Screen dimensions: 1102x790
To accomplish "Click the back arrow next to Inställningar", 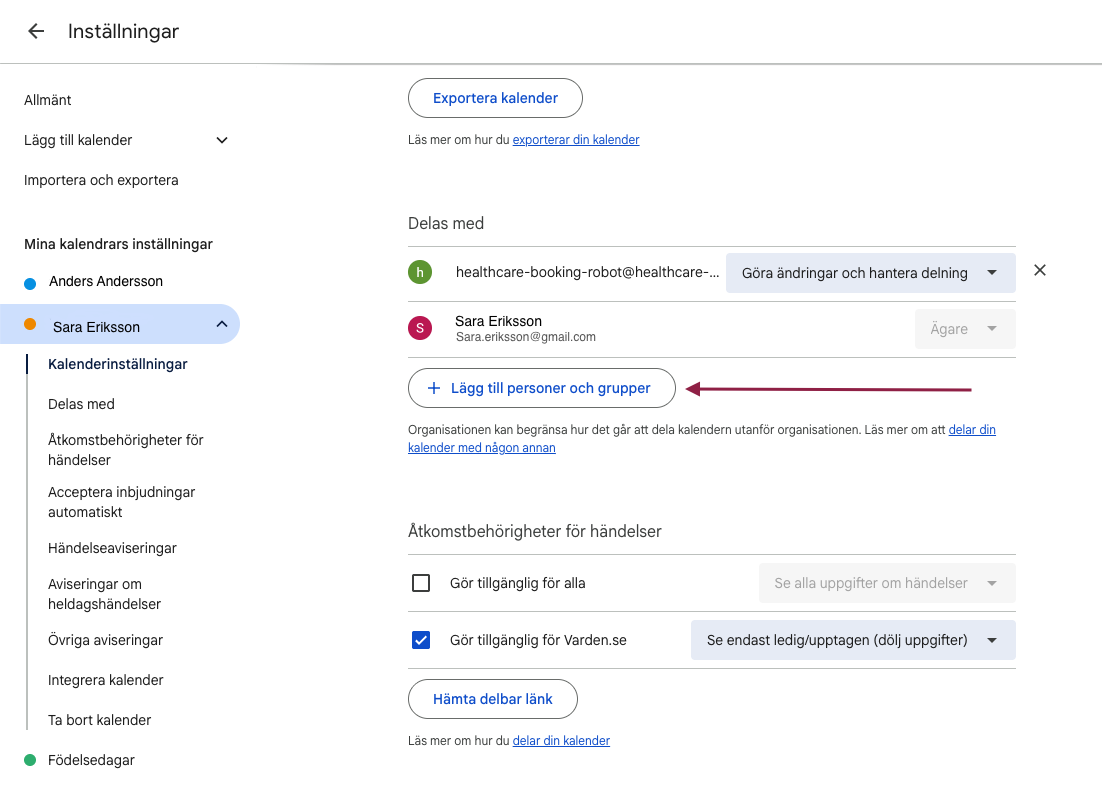I will pos(36,31).
